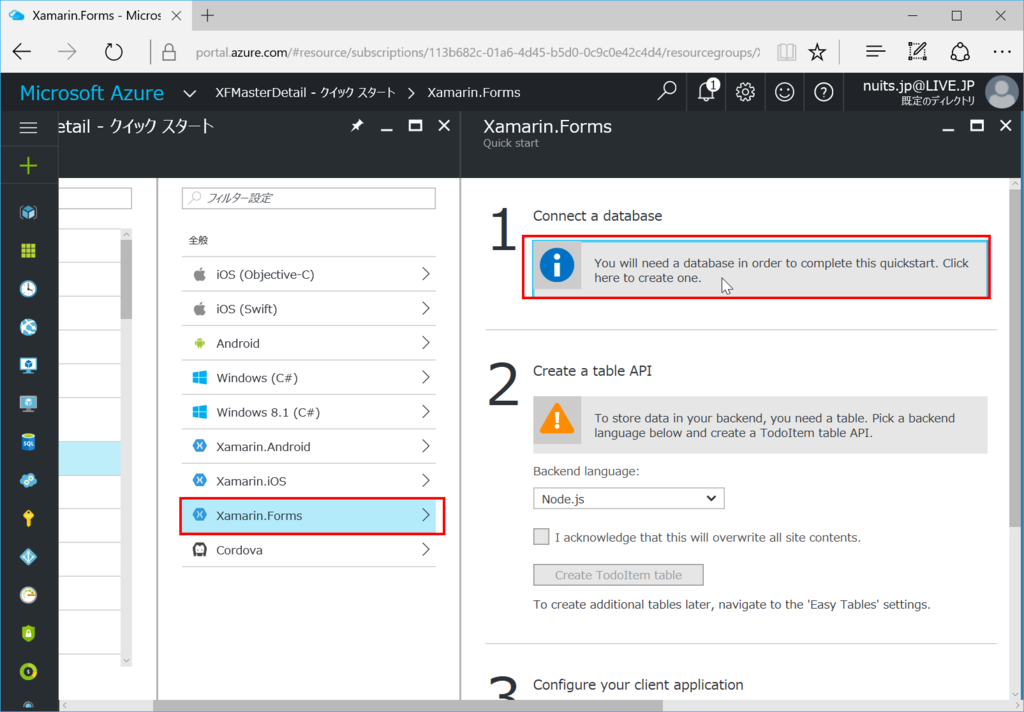Select Xamarin.Forms quick start
This screenshot has width=1024, height=712.
[308, 515]
